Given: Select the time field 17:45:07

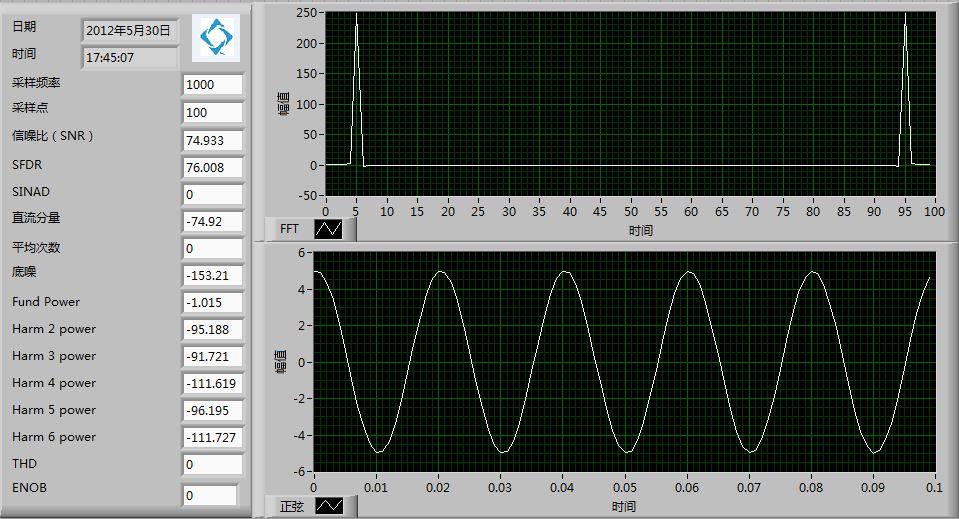Looking at the screenshot, I should [x=130, y=57].
